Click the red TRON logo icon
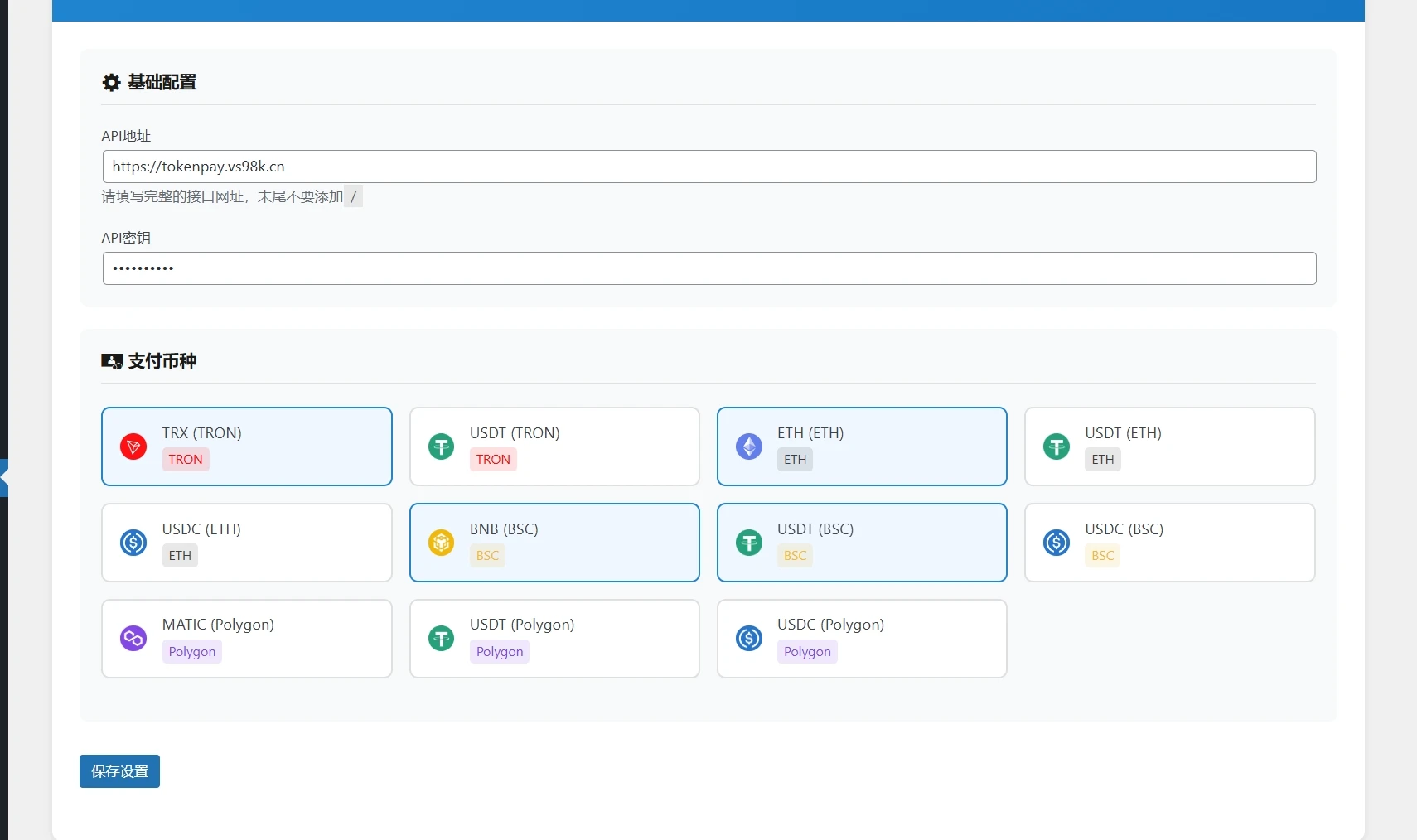Image resolution: width=1417 pixels, height=840 pixels. (x=133, y=447)
